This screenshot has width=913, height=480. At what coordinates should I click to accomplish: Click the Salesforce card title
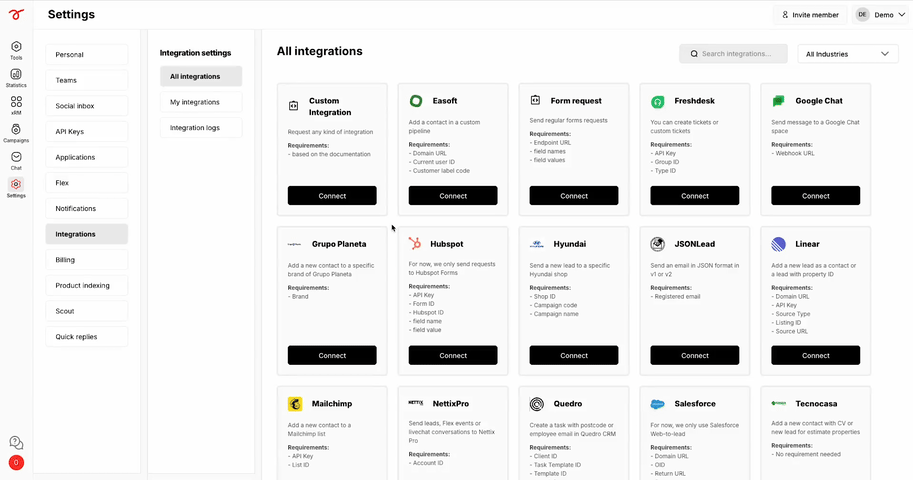click(x=695, y=404)
